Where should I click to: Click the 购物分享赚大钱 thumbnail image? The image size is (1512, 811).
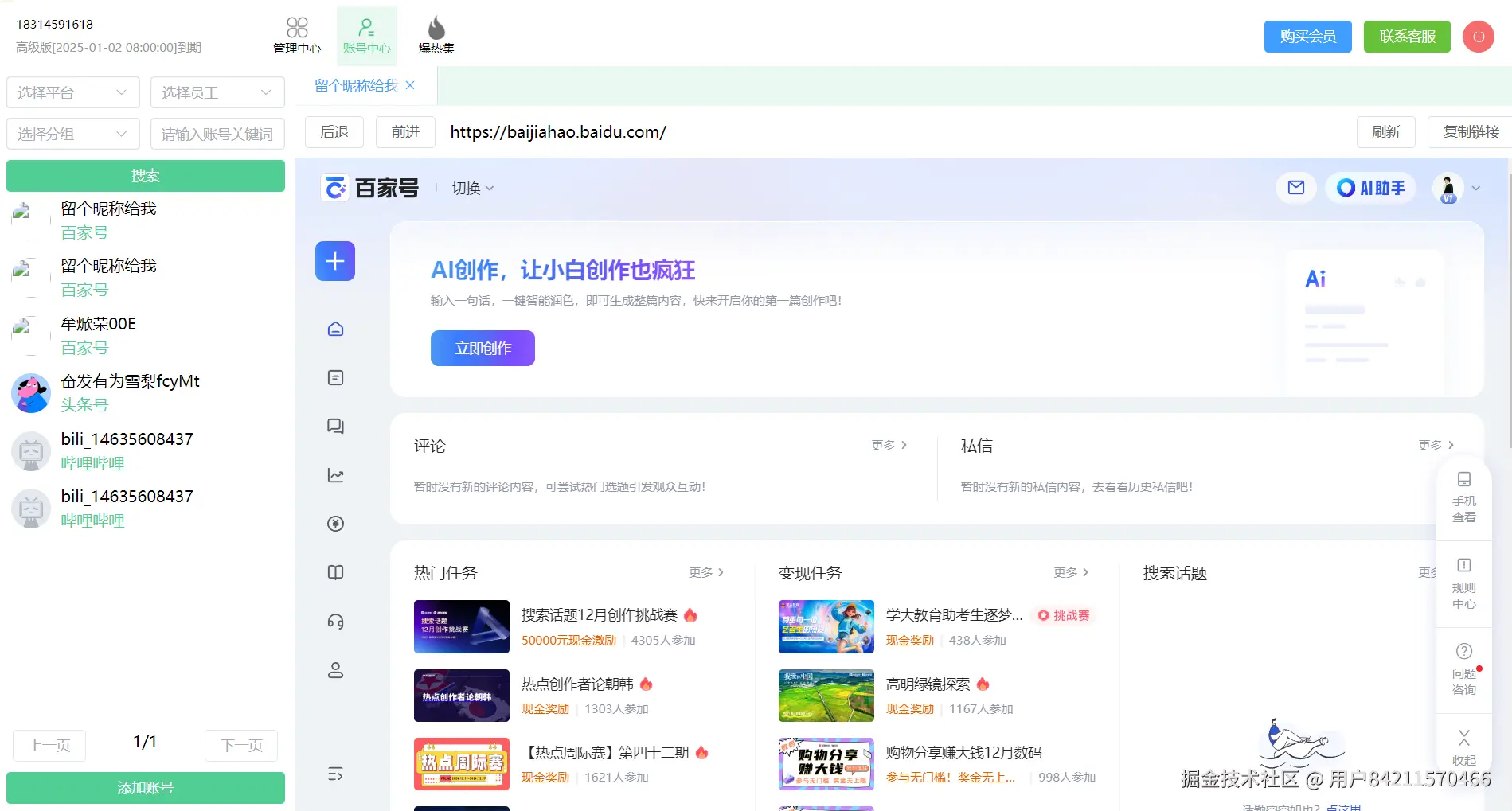click(x=826, y=764)
